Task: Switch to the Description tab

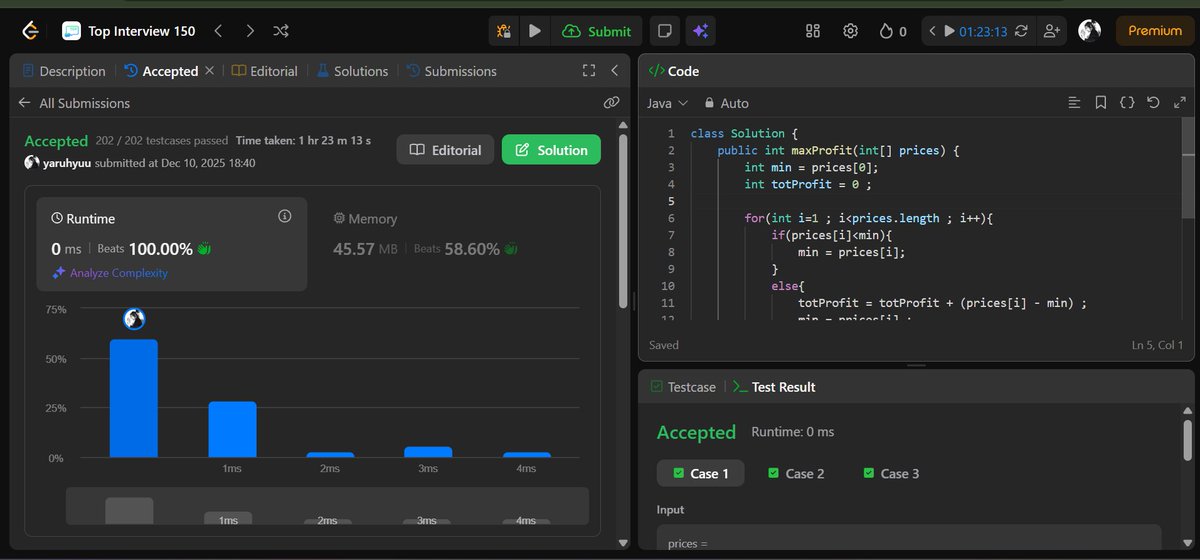Action: tap(63, 71)
